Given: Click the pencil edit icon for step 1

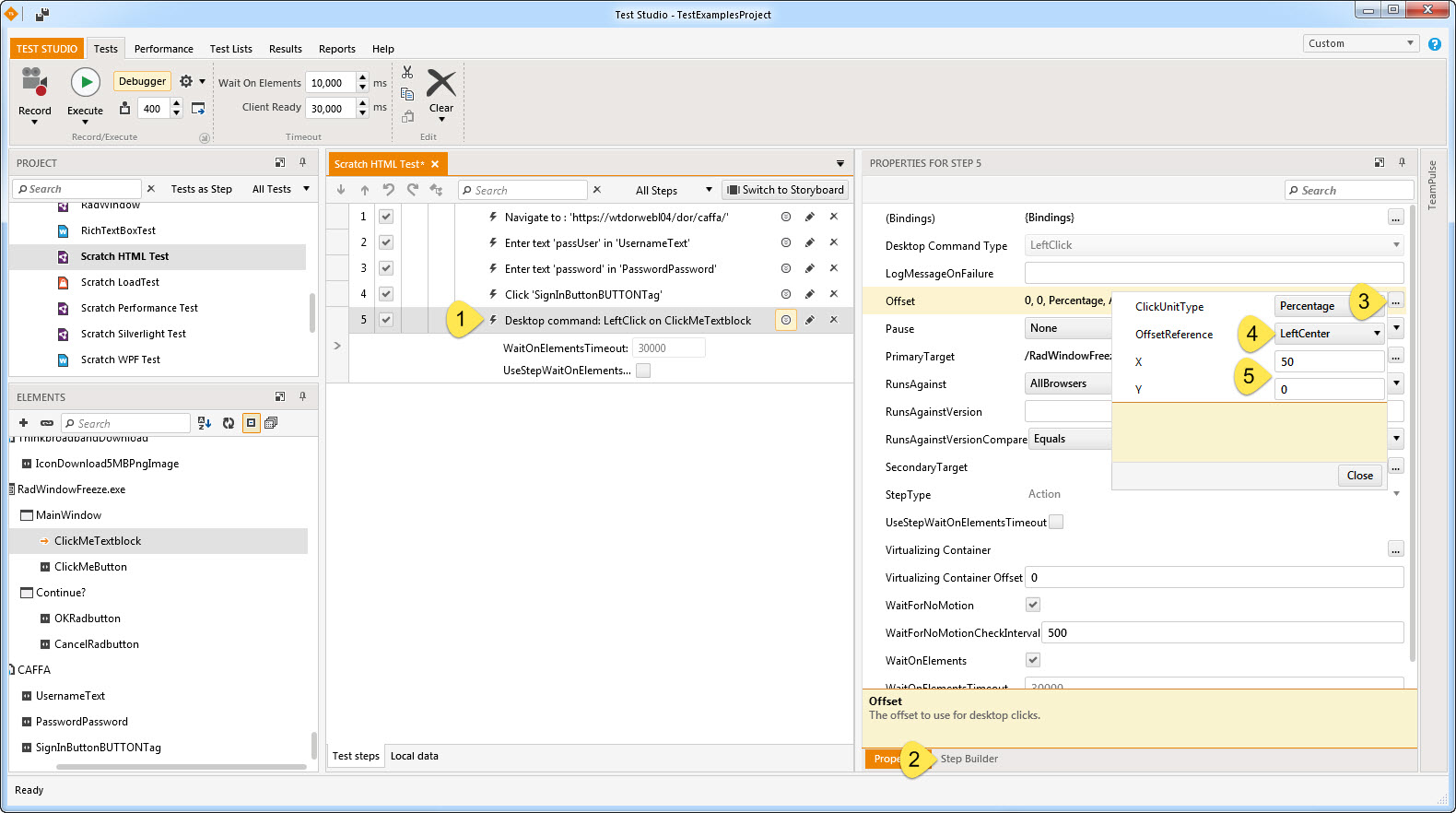Looking at the screenshot, I should coord(809,217).
